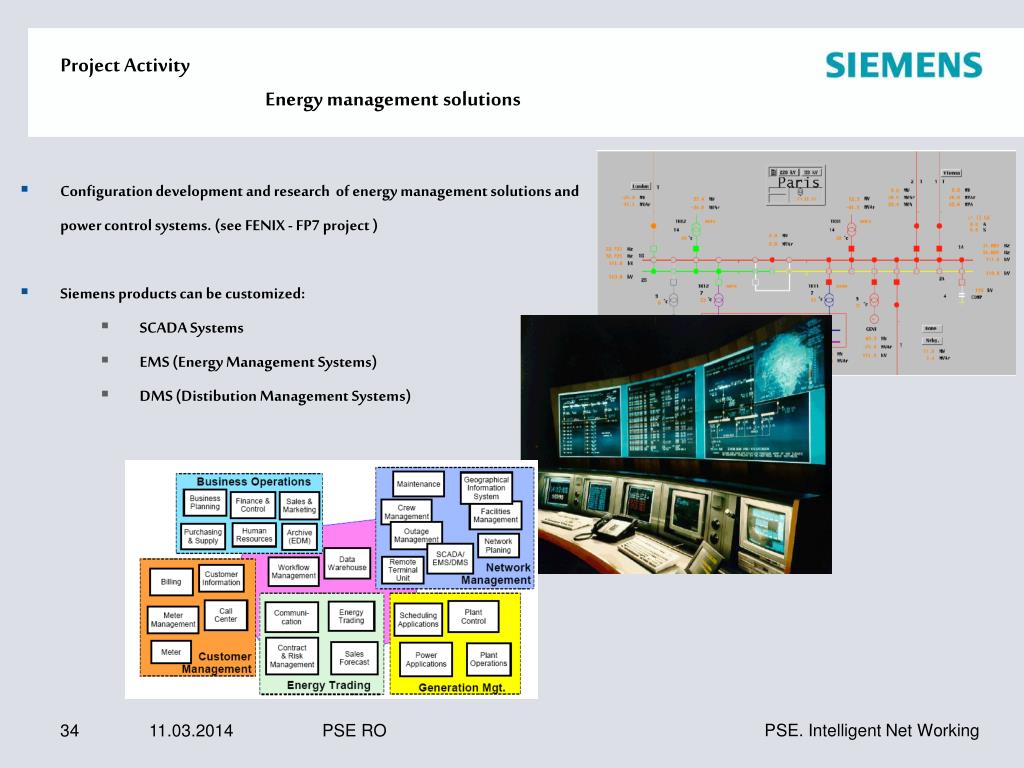Click the "Purchasing & Supply" box
The image size is (1024, 768).
(203, 536)
